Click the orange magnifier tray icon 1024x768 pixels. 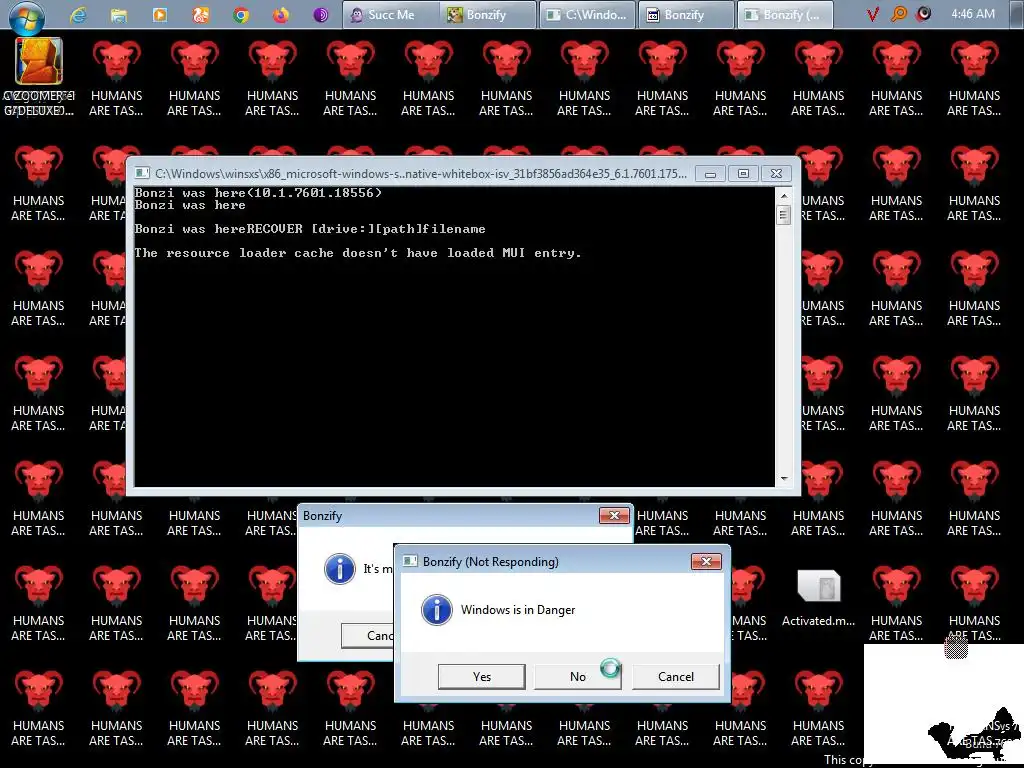coord(899,14)
